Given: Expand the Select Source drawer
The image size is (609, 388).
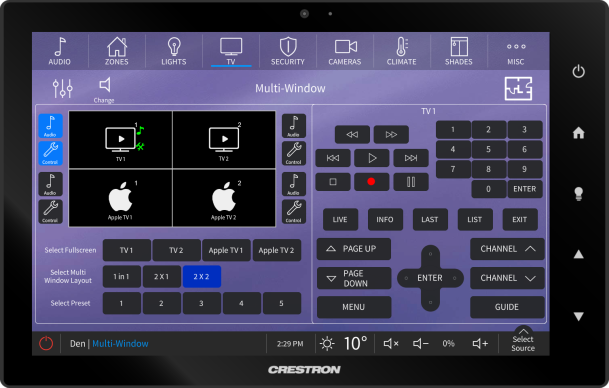Looking at the screenshot, I should [523, 339].
